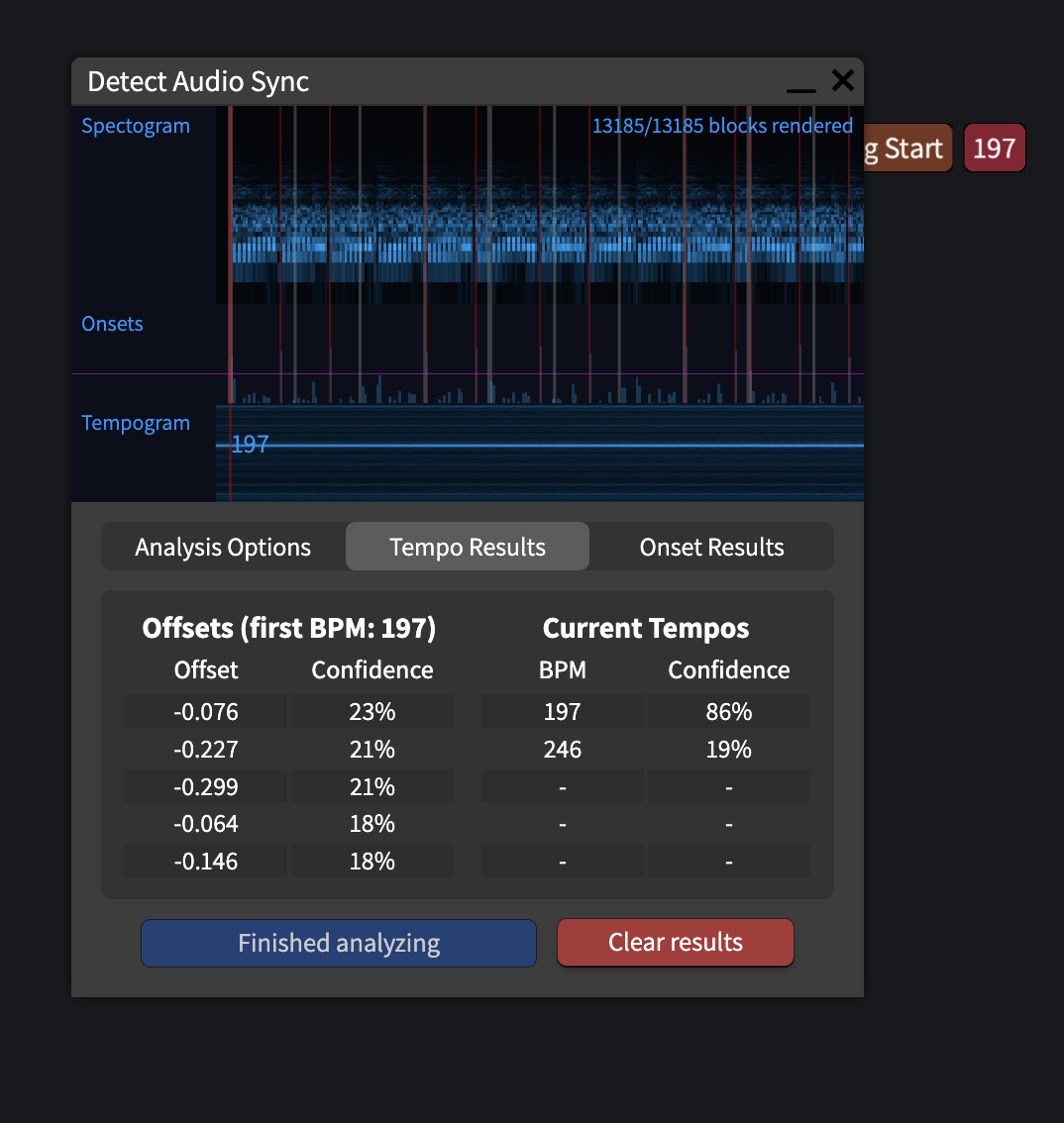This screenshot has width=1064, height=1123.
Task: Click the 197 tempogram line label
Action: pyautogui.click(x=250, y=444)
